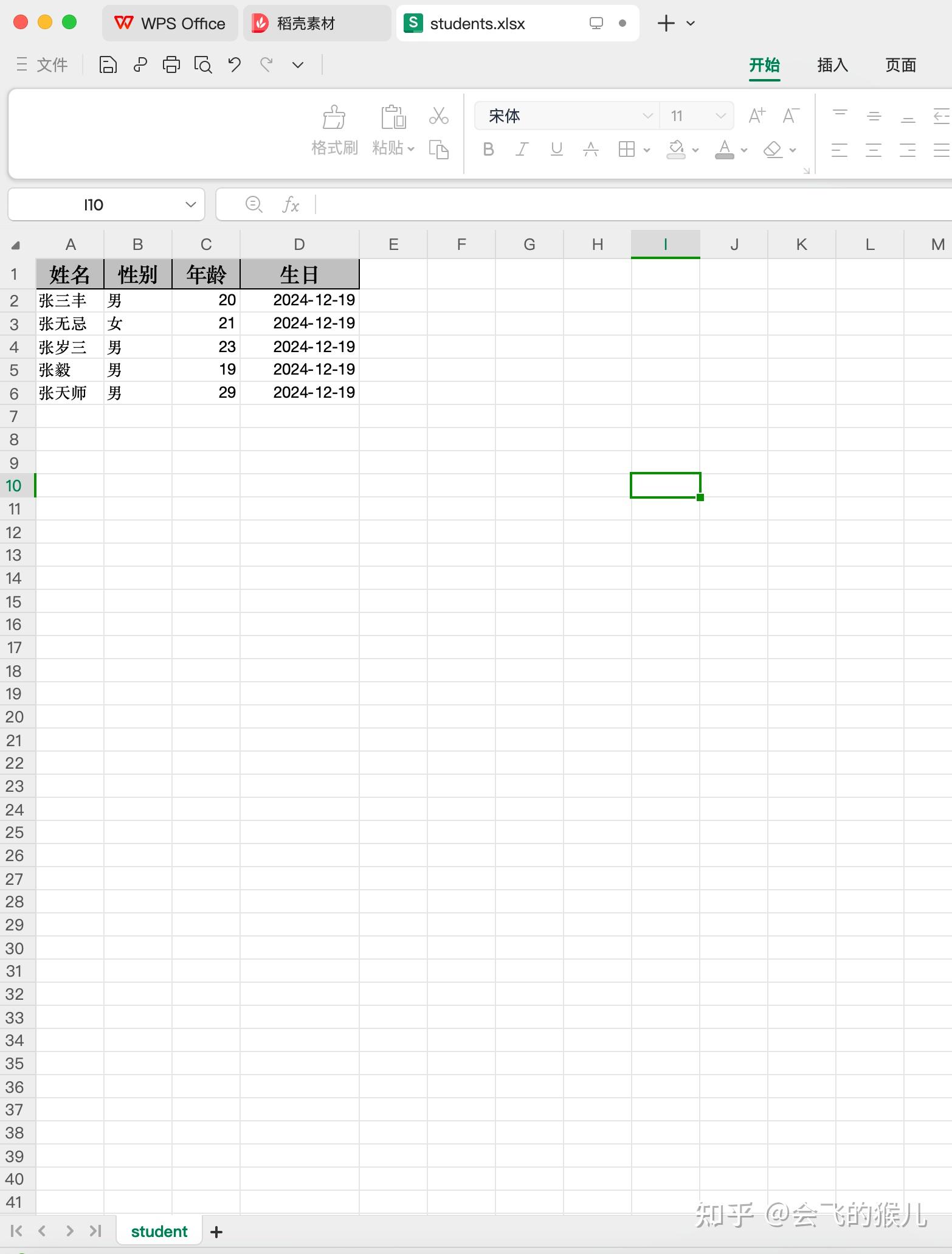Click cell containing 张三丰
This screenshot has height=1254, width=952.
[70, 300]
